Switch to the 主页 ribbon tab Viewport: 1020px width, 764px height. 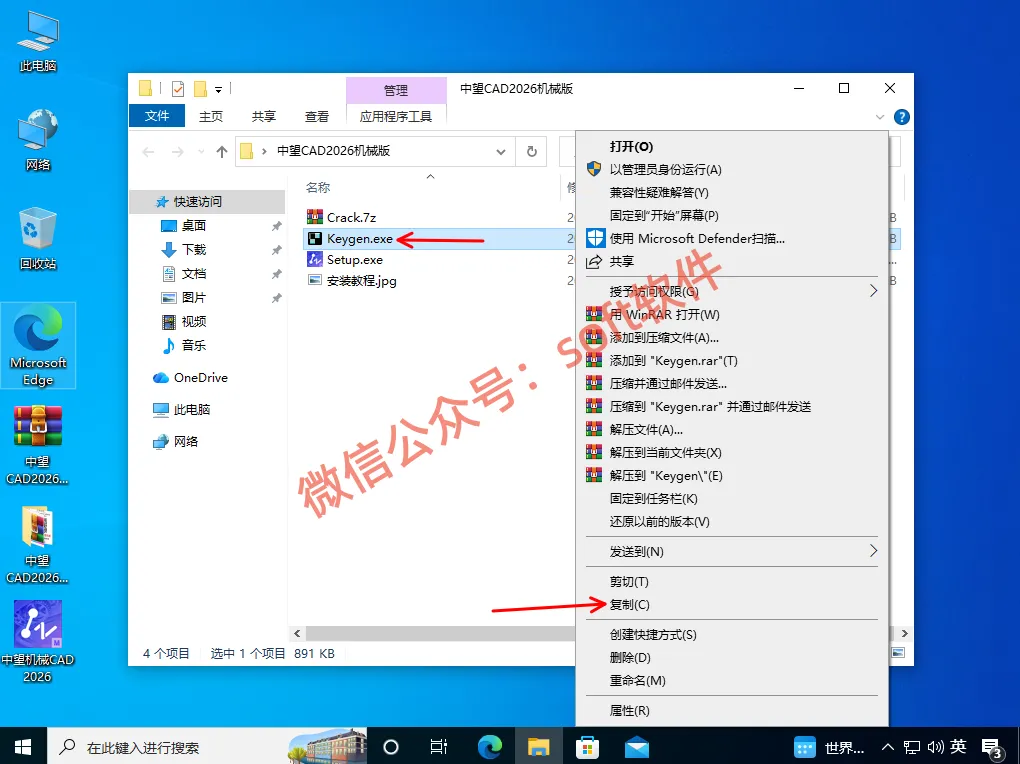tap(211, 116)
